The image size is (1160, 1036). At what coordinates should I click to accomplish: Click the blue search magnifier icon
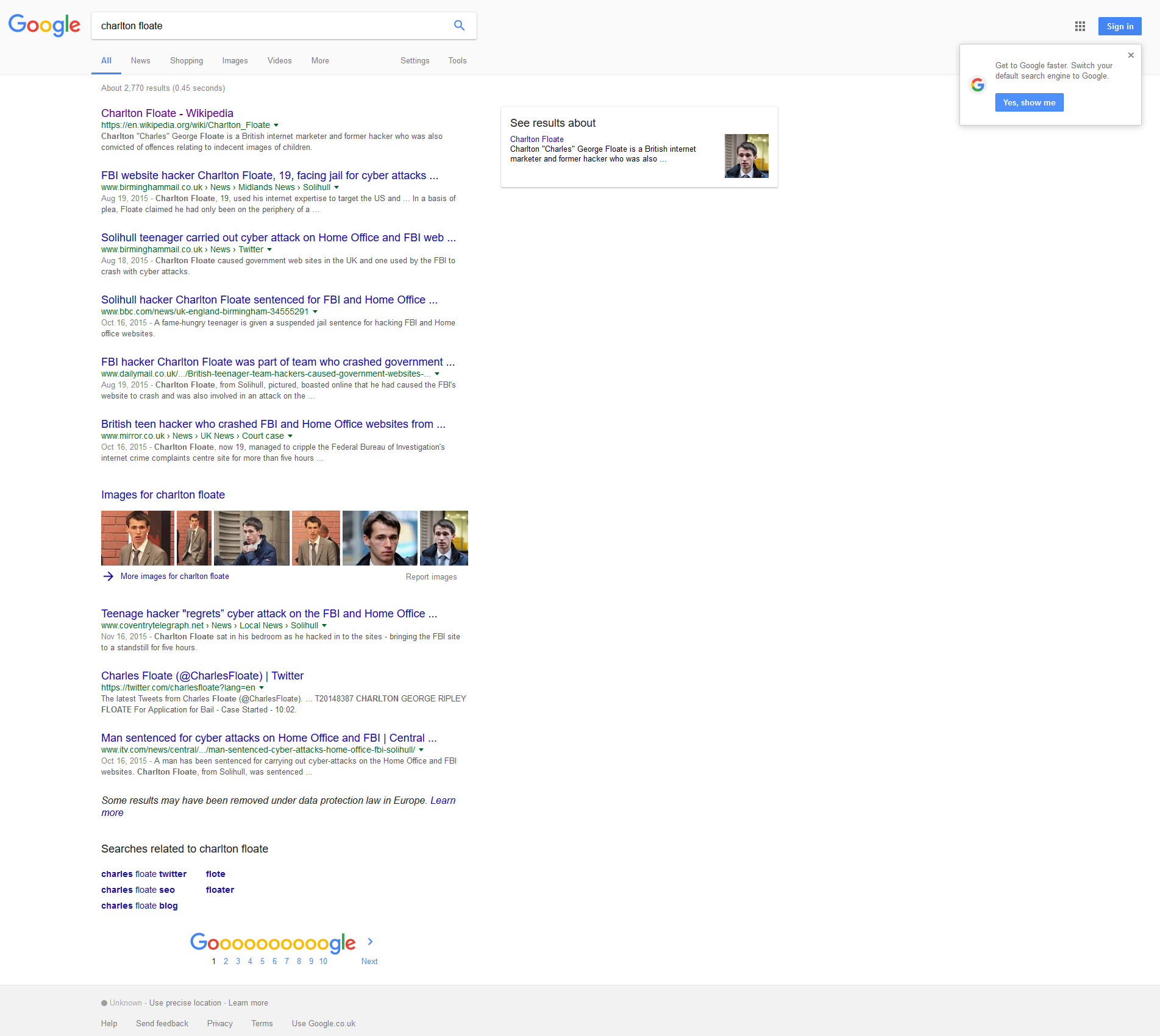[459, 26]
